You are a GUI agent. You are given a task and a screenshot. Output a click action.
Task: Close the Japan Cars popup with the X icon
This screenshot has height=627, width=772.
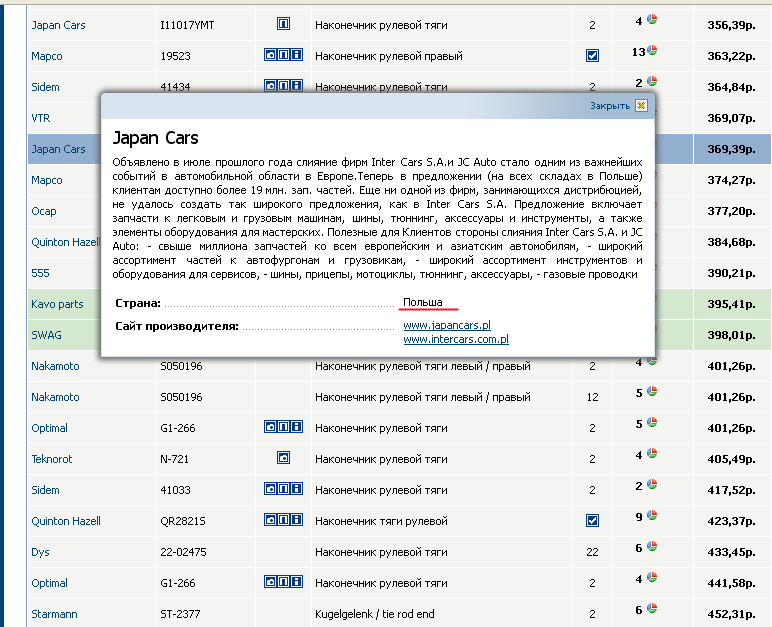pos(641,105)
